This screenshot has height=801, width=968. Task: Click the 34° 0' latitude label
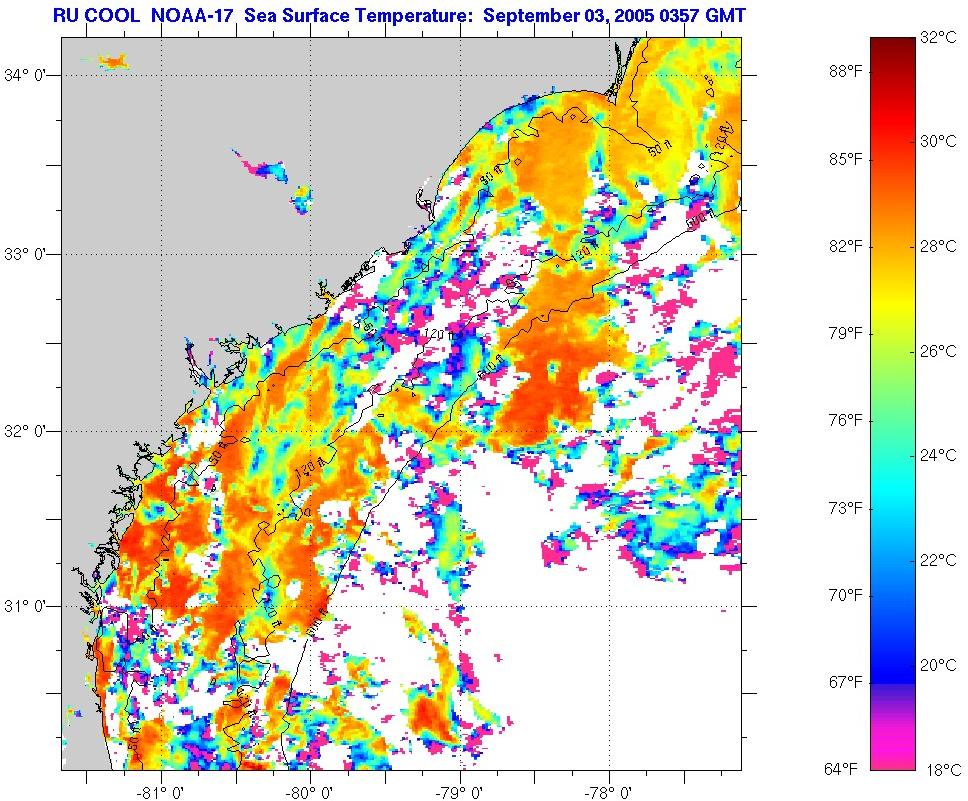pyautogui.click(x=29, y=75)
